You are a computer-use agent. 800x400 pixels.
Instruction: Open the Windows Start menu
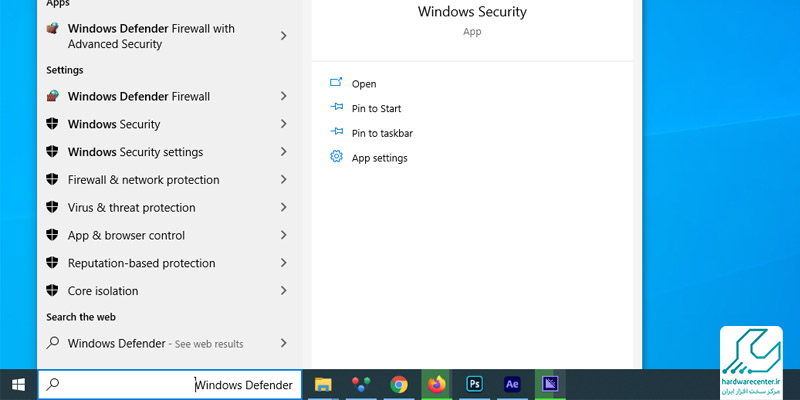19,384
